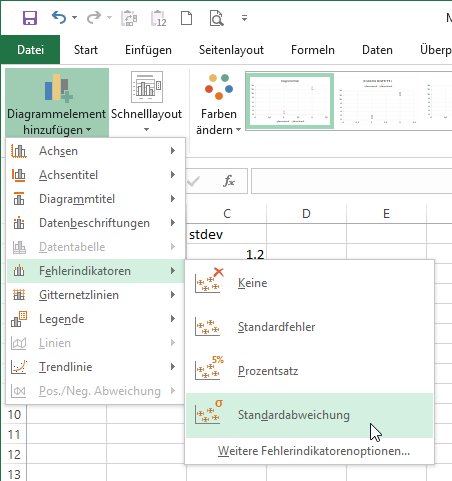This screenshot has height=481, width=452.
Task: Click the fx insert function icon
Action: pos(229,181)
